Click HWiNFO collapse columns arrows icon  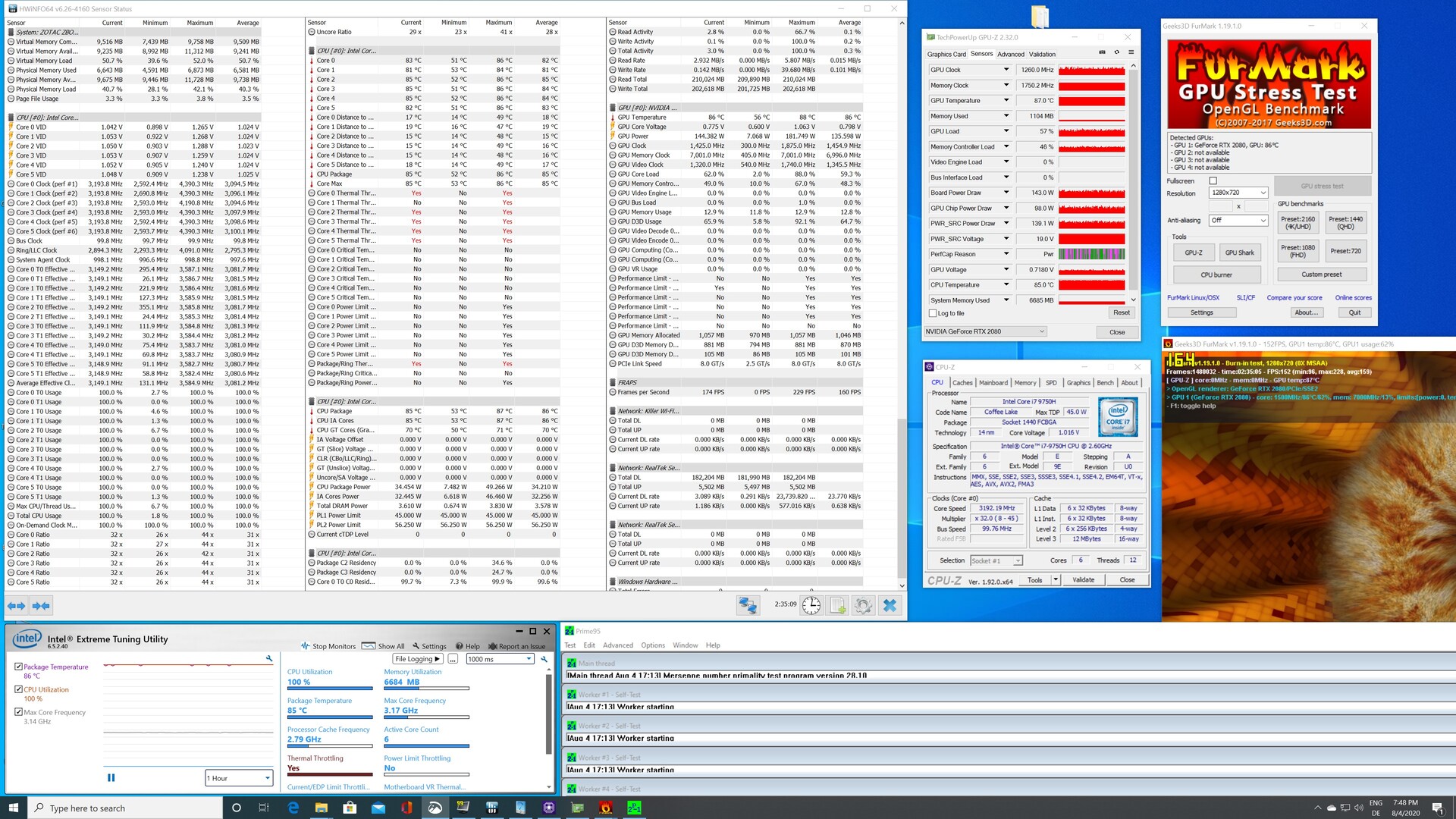(x=41, y=606)
